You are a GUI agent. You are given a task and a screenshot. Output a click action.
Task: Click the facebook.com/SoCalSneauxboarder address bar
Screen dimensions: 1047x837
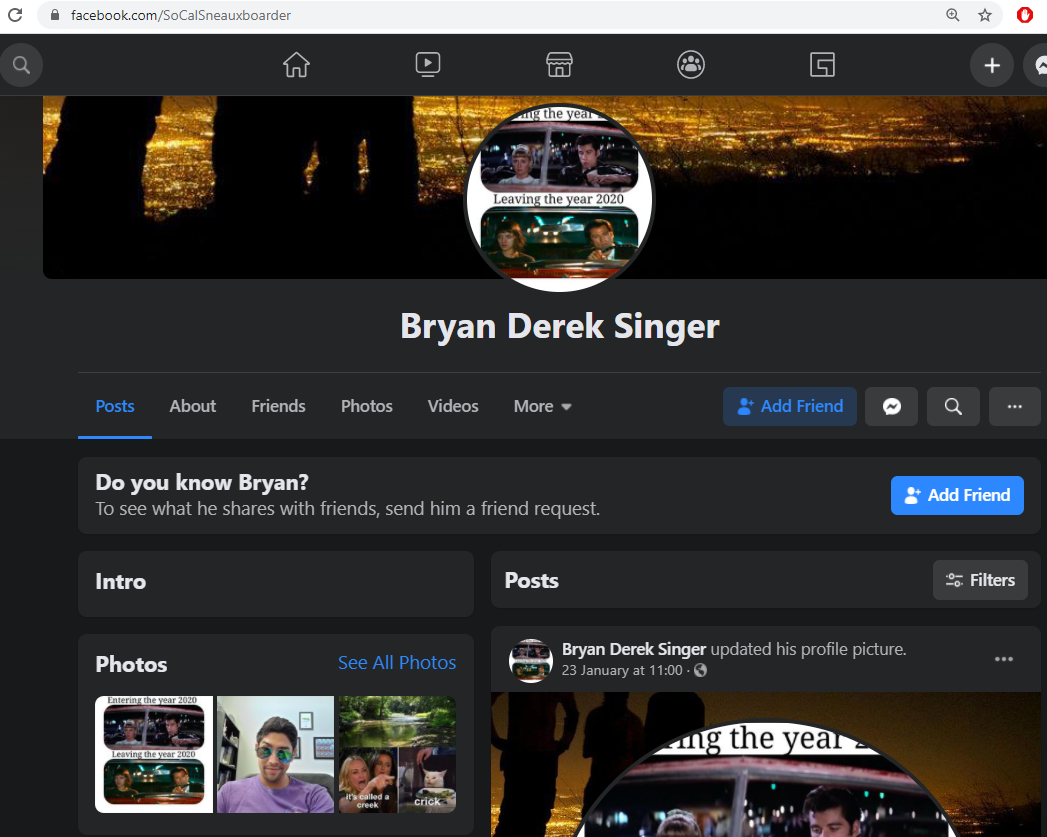coord(494,15)
